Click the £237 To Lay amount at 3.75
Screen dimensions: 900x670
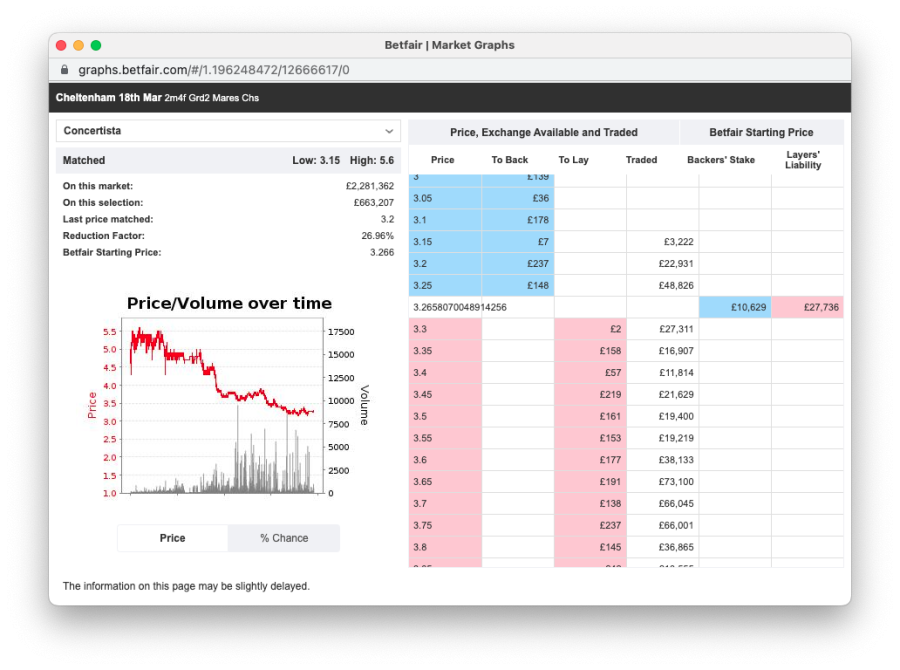point(610,525)
